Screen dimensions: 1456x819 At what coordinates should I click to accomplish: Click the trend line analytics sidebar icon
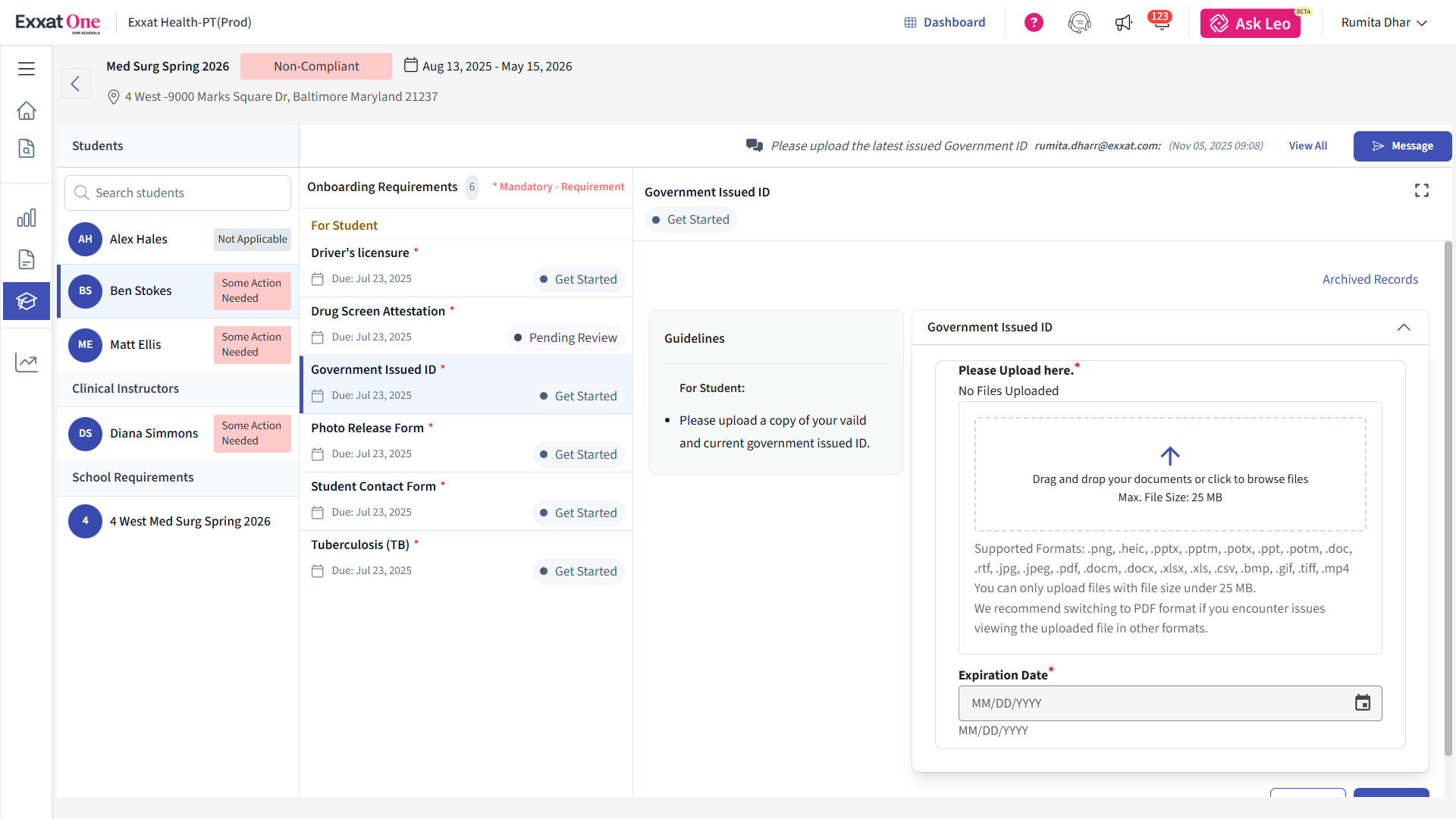point(27,362)
